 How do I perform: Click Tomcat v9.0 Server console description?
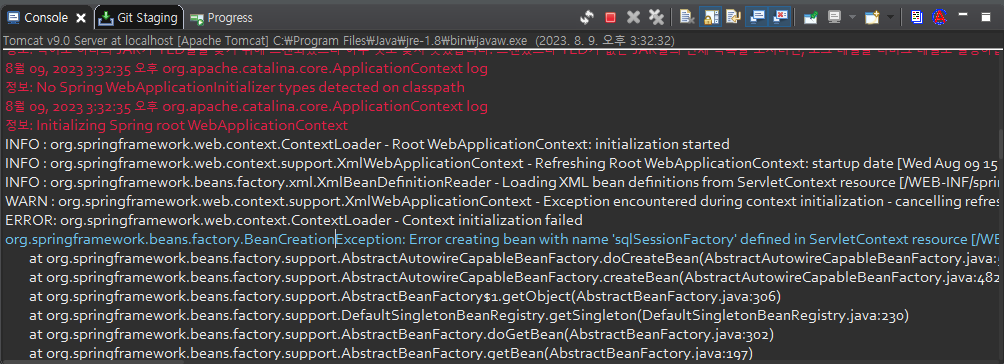tap(339, 40)
